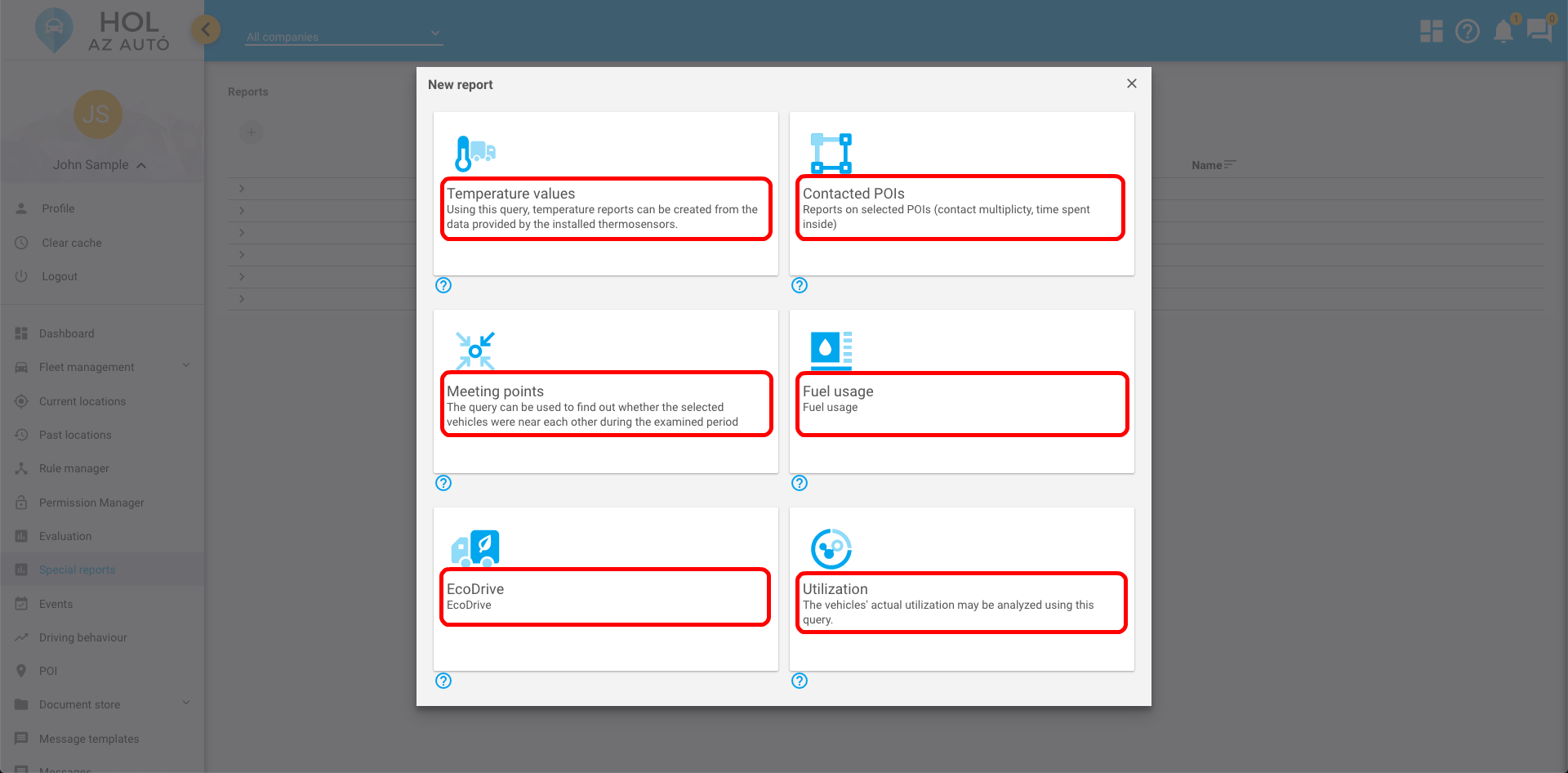The width and height of the screenshot is (1568, 773).
Task: Click the Fuel usage droplet icon
Action: [x=831, y=351]
